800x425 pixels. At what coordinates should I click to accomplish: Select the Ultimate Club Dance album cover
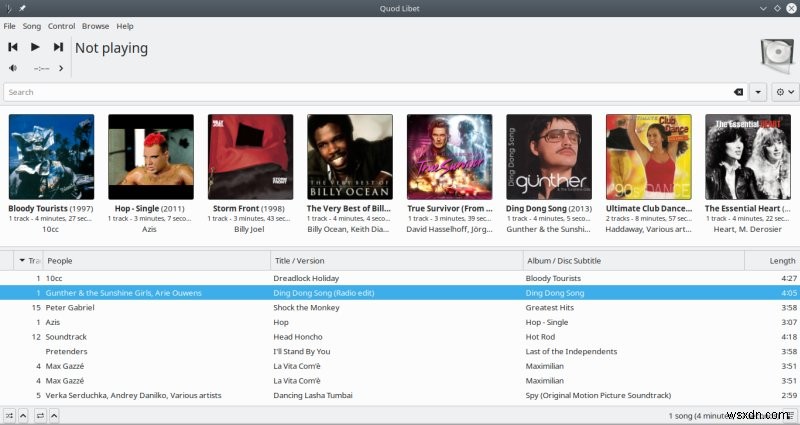(x=648, y=157)
